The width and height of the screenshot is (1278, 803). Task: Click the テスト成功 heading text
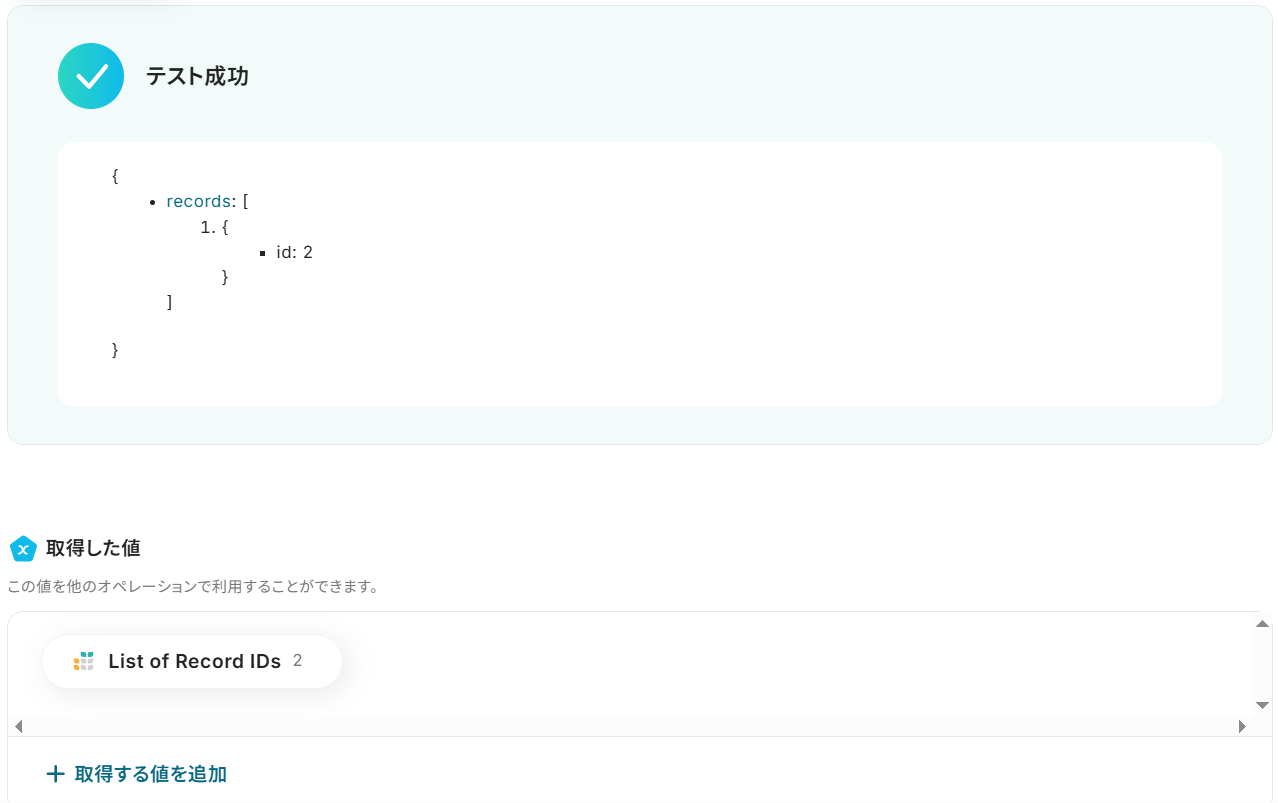[197, 76]
